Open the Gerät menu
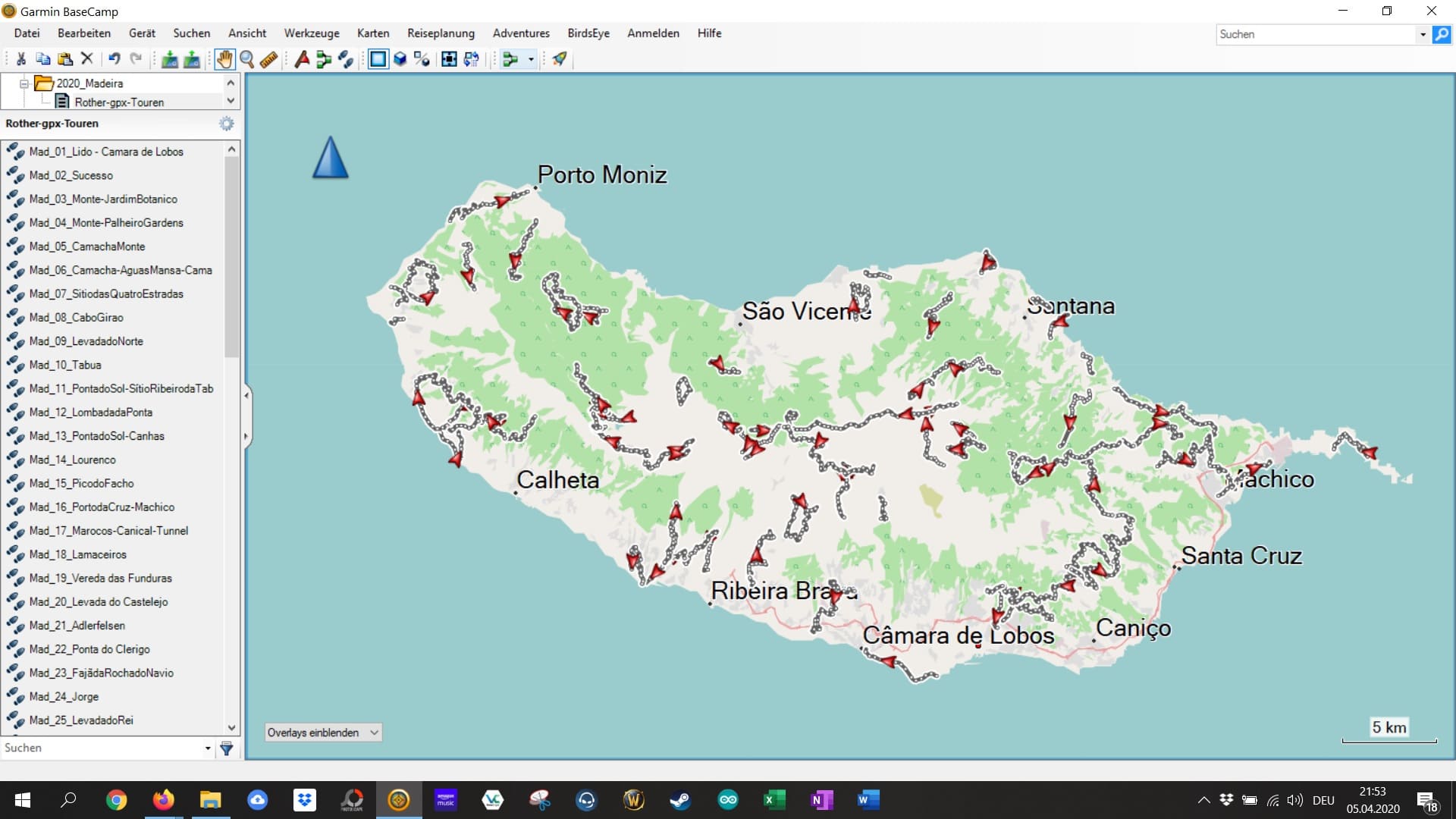The width and height of the screenshot is (1456, 819). (142, 33)
